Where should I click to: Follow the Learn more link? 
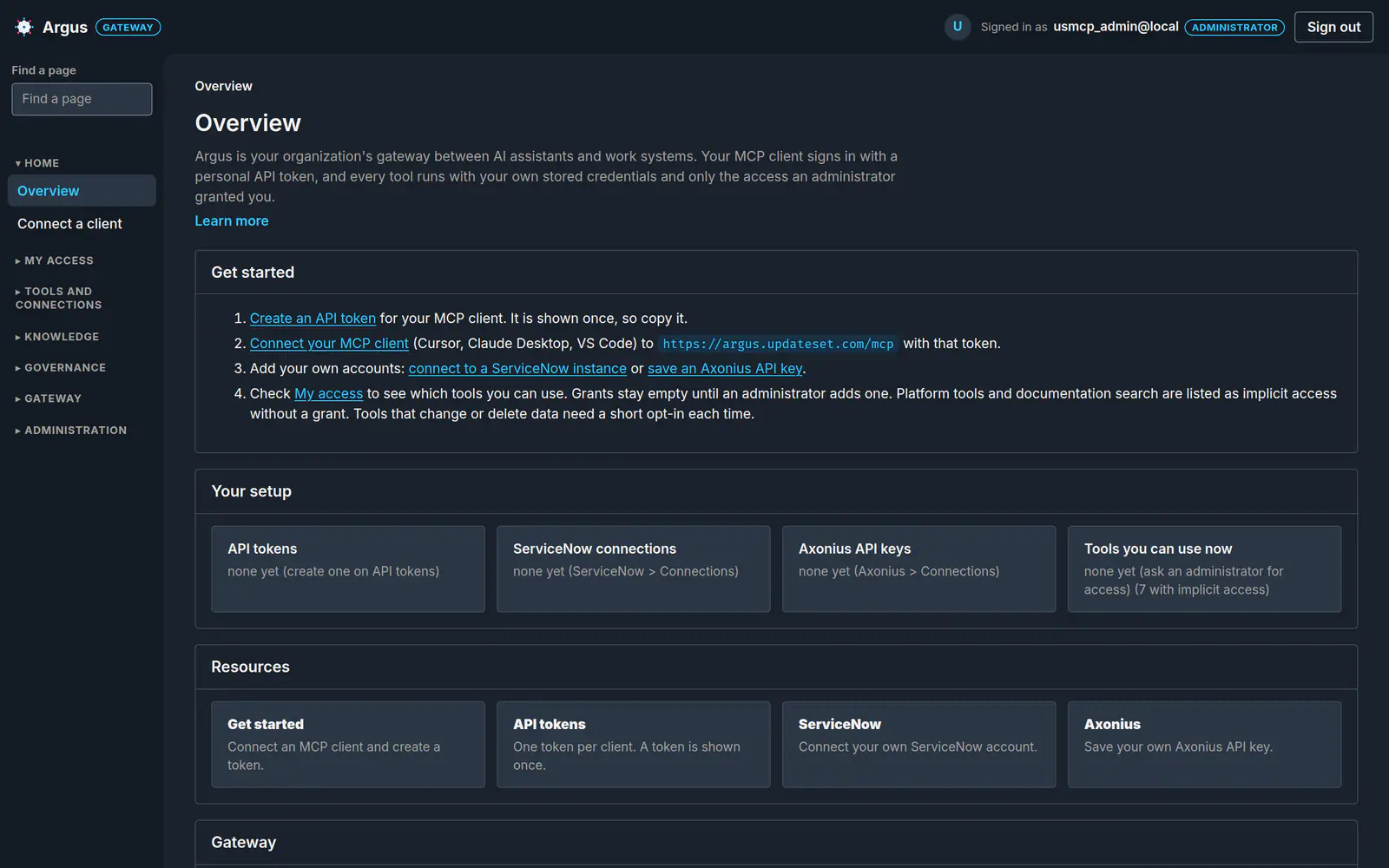pyautogui.click(x=232, y=221)
